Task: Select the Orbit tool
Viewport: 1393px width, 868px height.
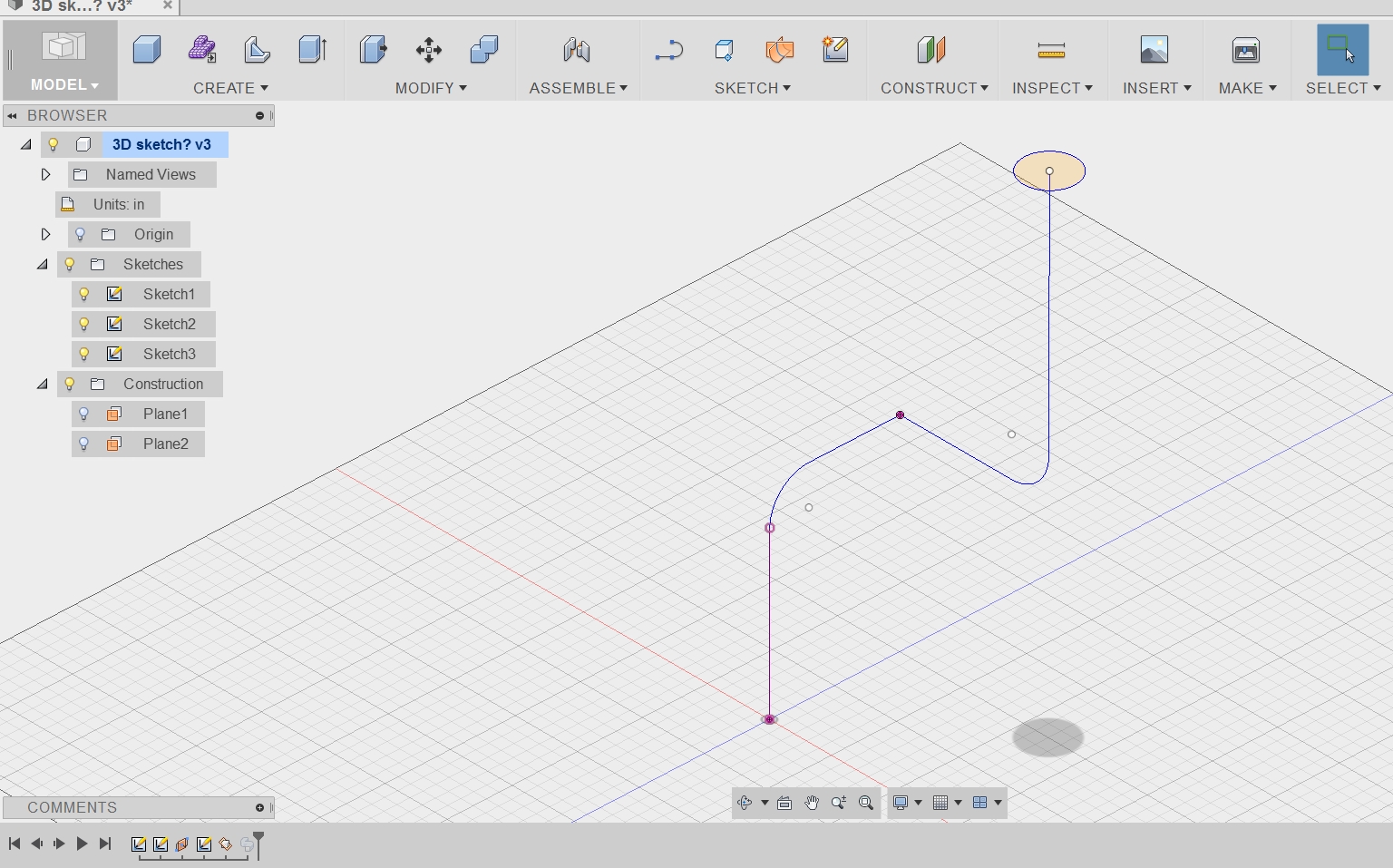Action: pyautogui.click(x=744, y=803)
